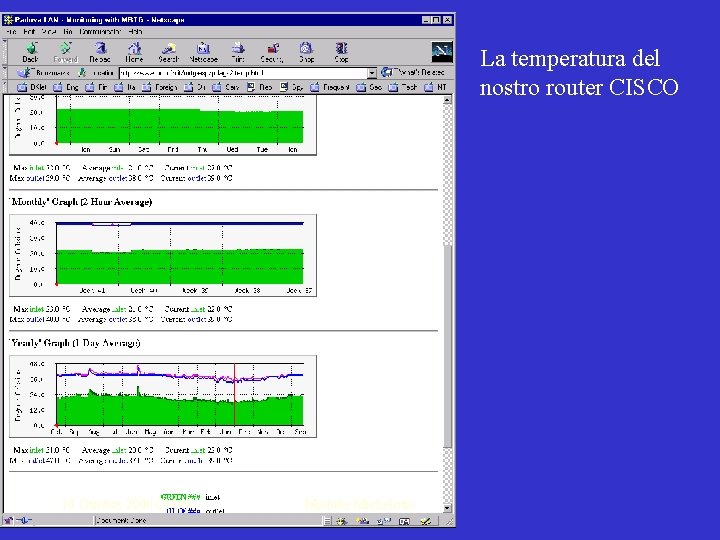The width and height of the screenshot is (720, 540).
Task: Expand the location URL history dropdown
Action: coord(372,73)
